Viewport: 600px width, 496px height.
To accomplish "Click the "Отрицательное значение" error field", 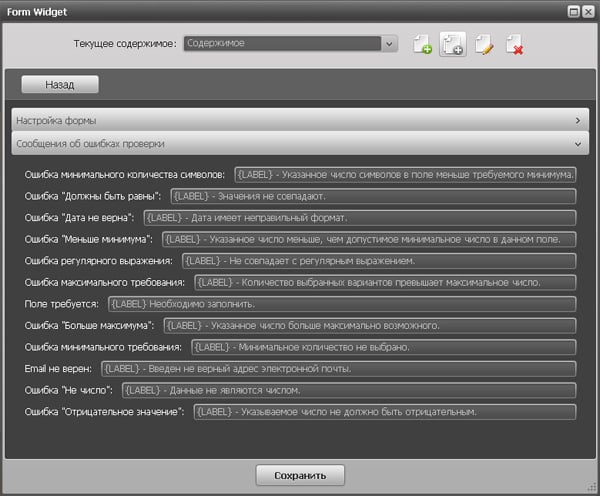I will click(x=384, y=412).
